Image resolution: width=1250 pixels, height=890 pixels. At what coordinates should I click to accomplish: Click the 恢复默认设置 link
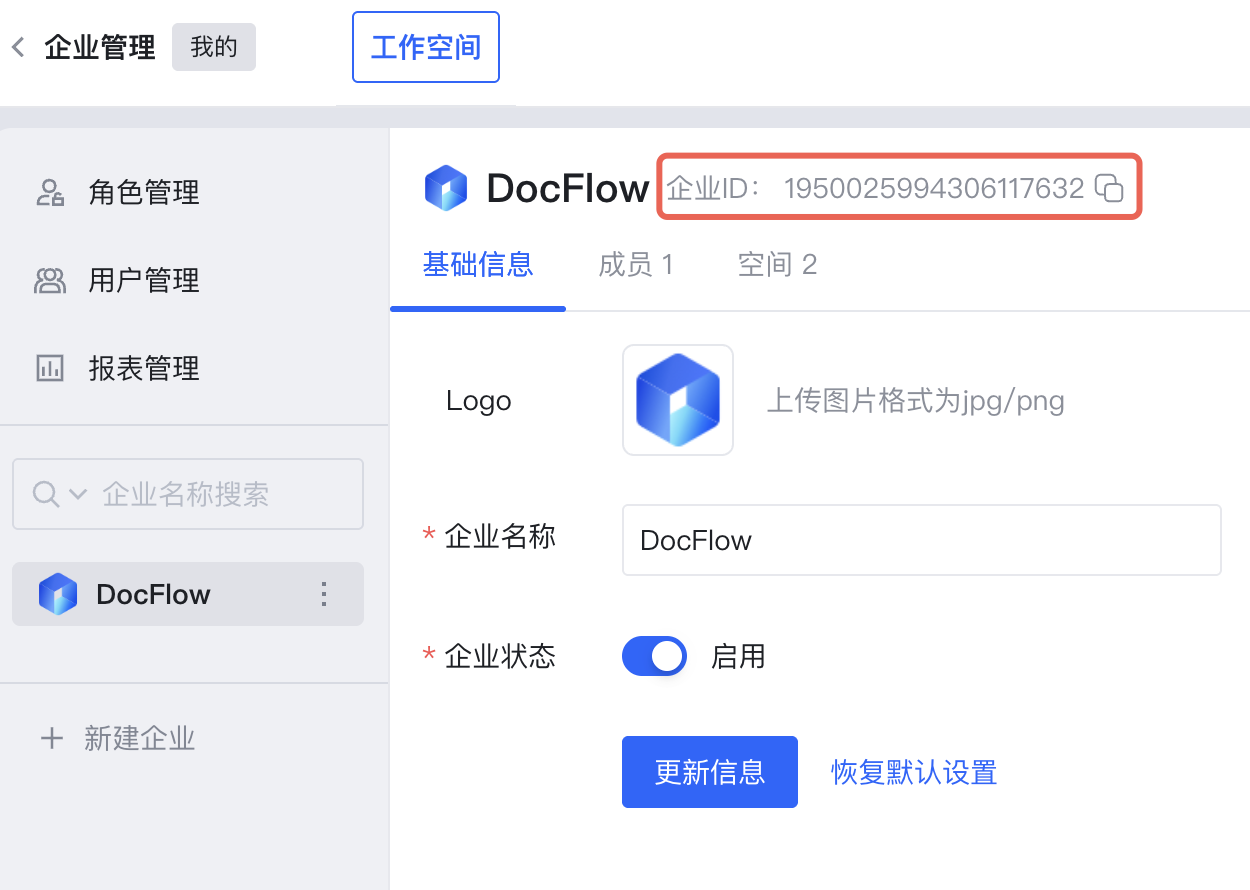(914, 772)
